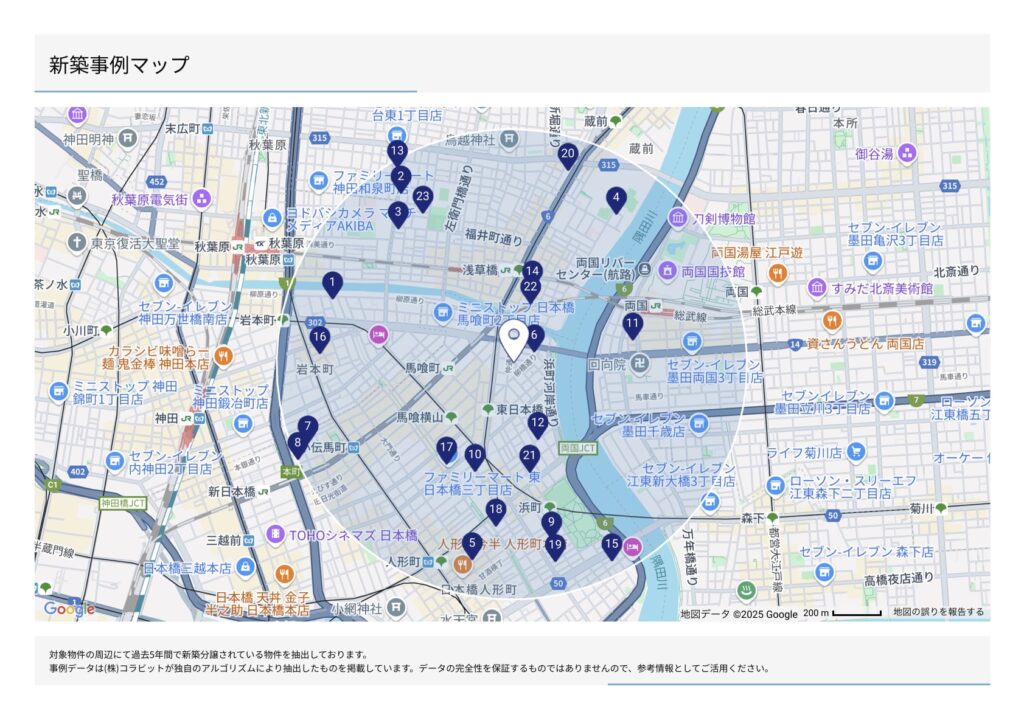Click marker number 15
Image resolution: width=1024 pixels, height=723 pixels.
(x=611, y=545)
